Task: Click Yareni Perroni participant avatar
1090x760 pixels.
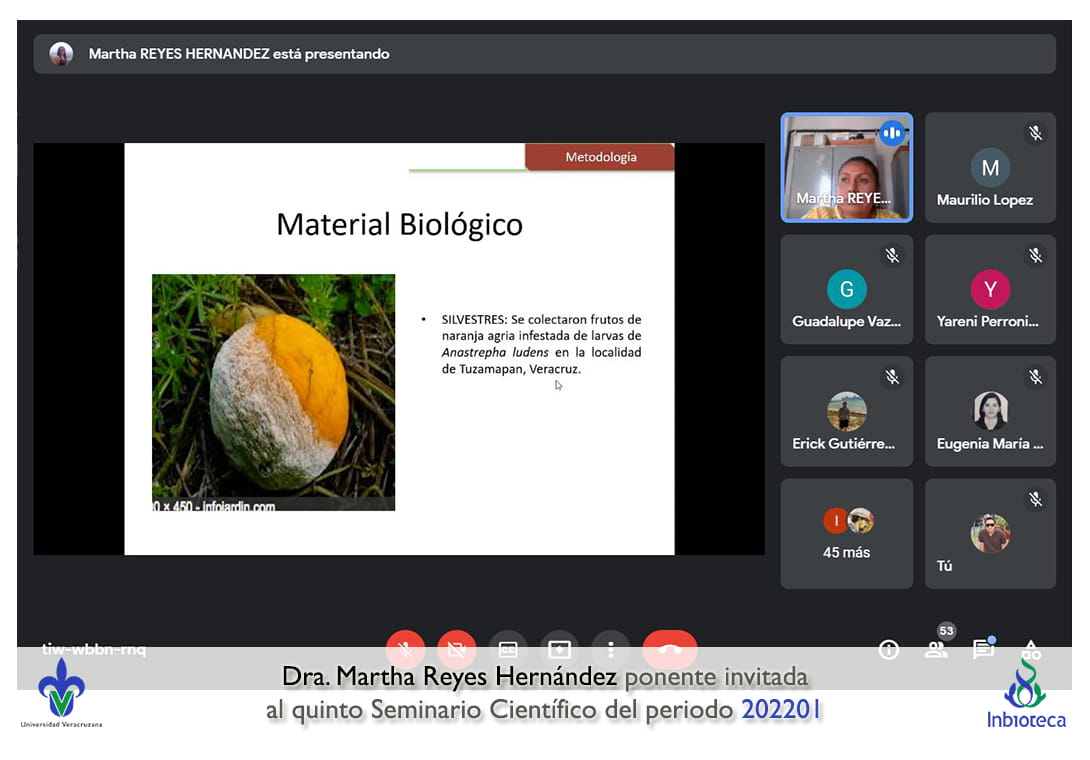Action: click(990, 290)
